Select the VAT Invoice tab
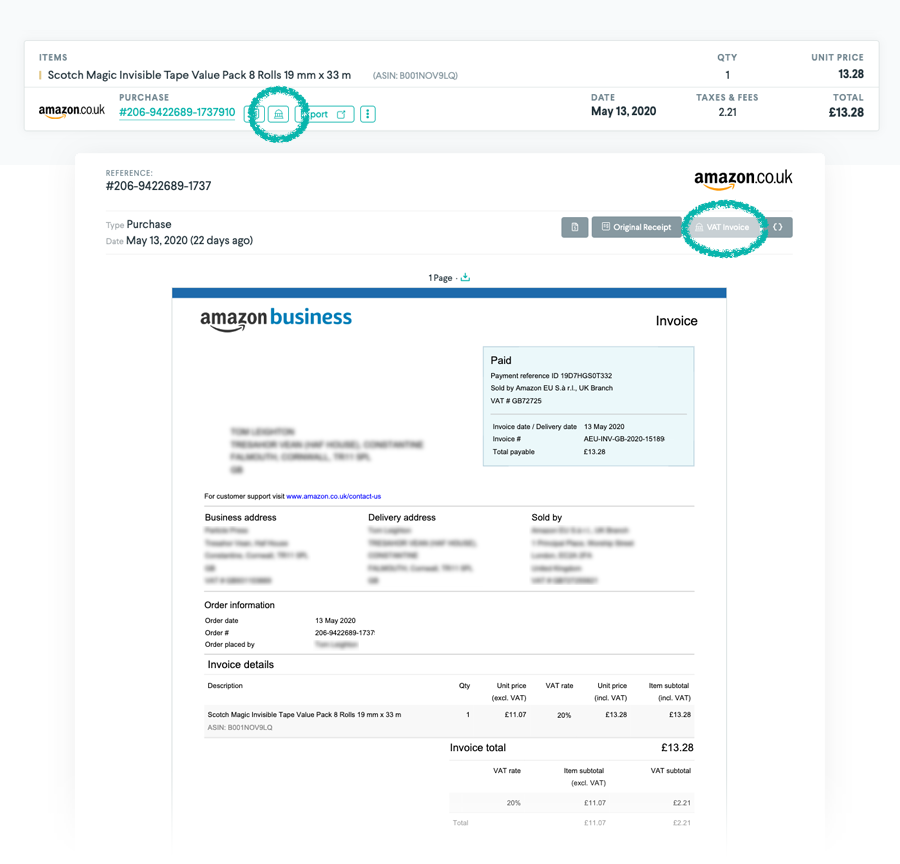Image resolution: width=900 pixels, height=864 pixels. click(x=721, y=227)
